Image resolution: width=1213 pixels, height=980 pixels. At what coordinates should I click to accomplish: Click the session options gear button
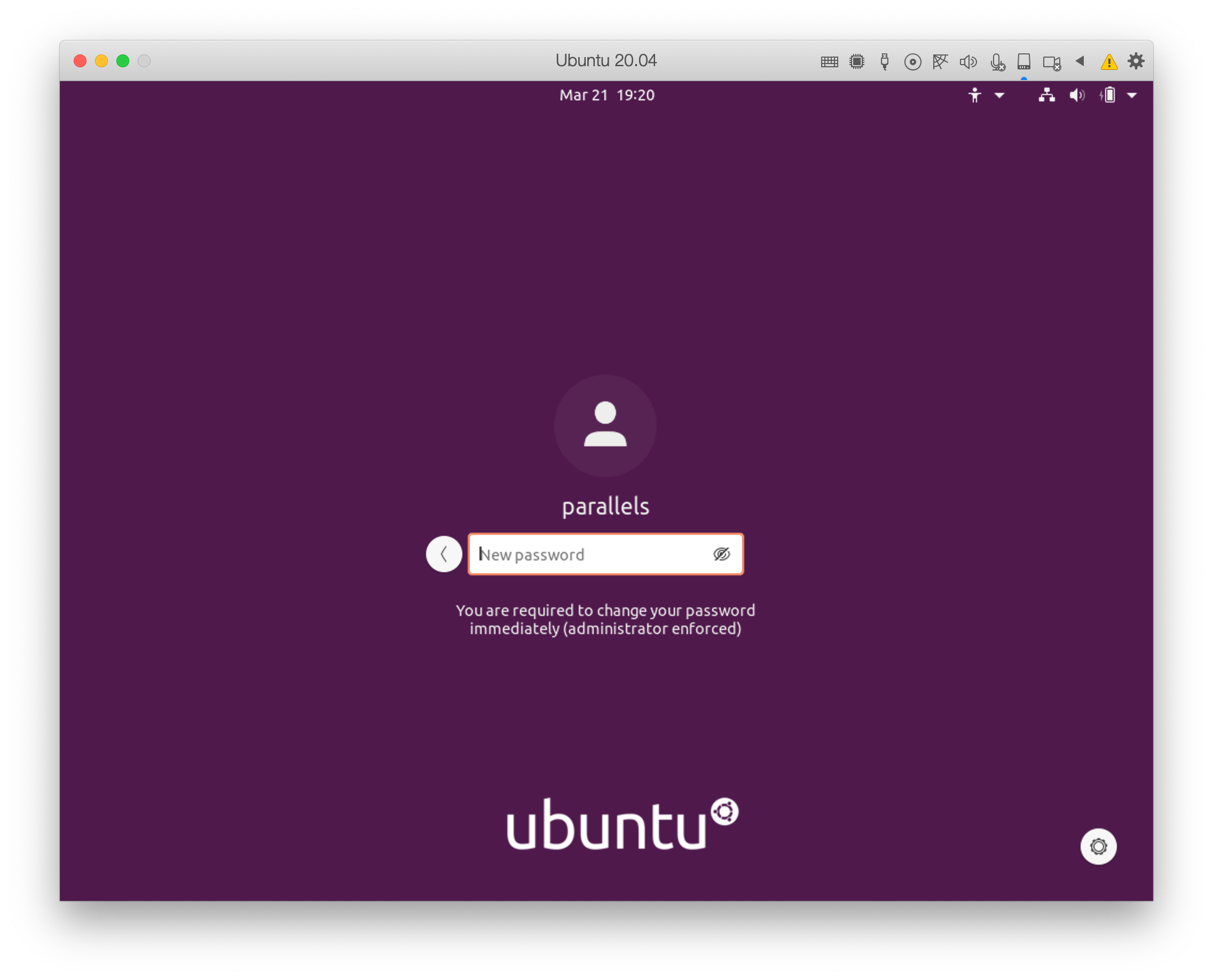pyautogui.click(x=1098, y=845)
